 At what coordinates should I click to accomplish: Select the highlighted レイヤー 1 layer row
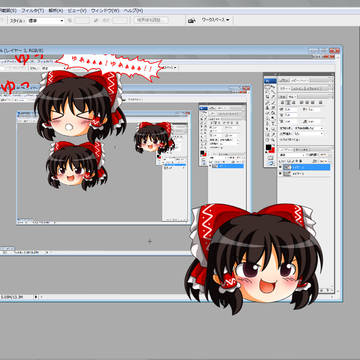(307, 167)
